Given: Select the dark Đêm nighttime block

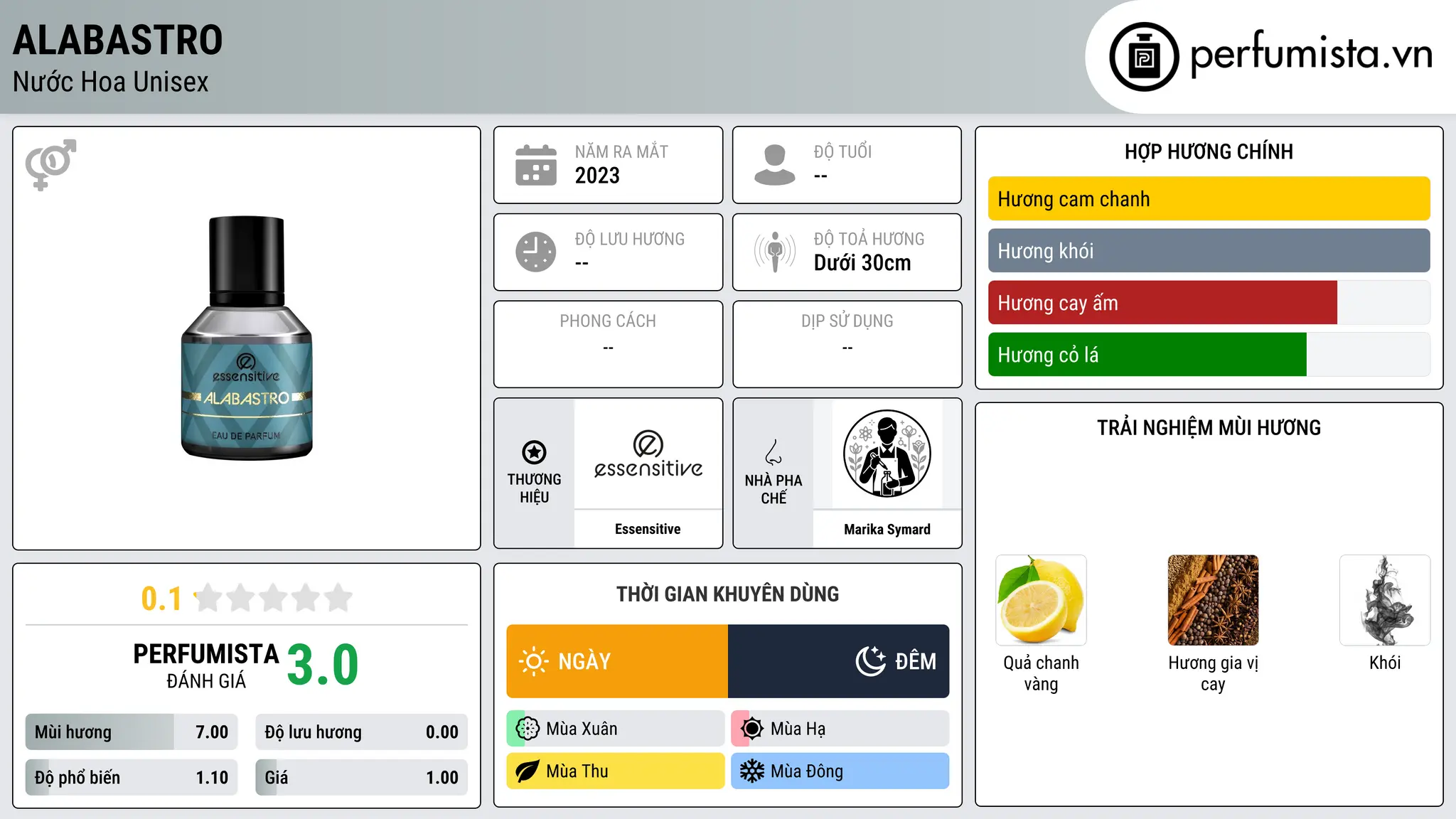Looking at the screenshot, I should 839,661.
